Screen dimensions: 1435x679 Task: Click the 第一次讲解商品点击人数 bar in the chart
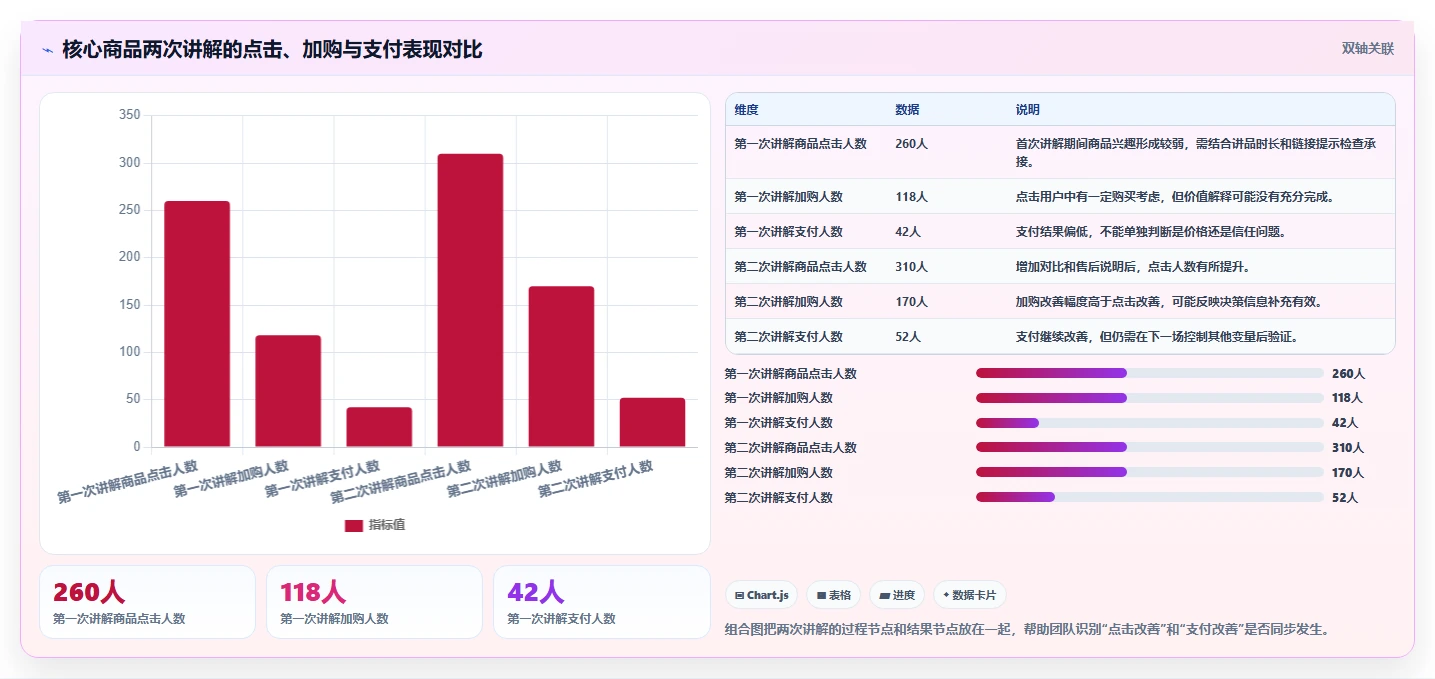197,324
